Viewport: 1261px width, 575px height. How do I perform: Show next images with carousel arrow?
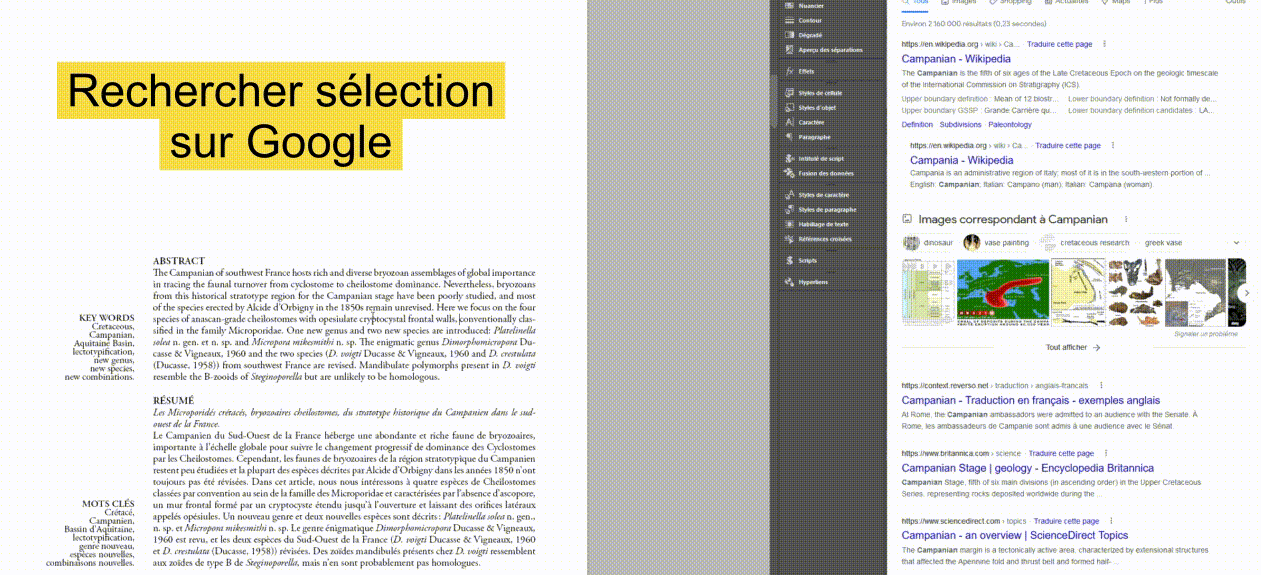pos(1245,292)
